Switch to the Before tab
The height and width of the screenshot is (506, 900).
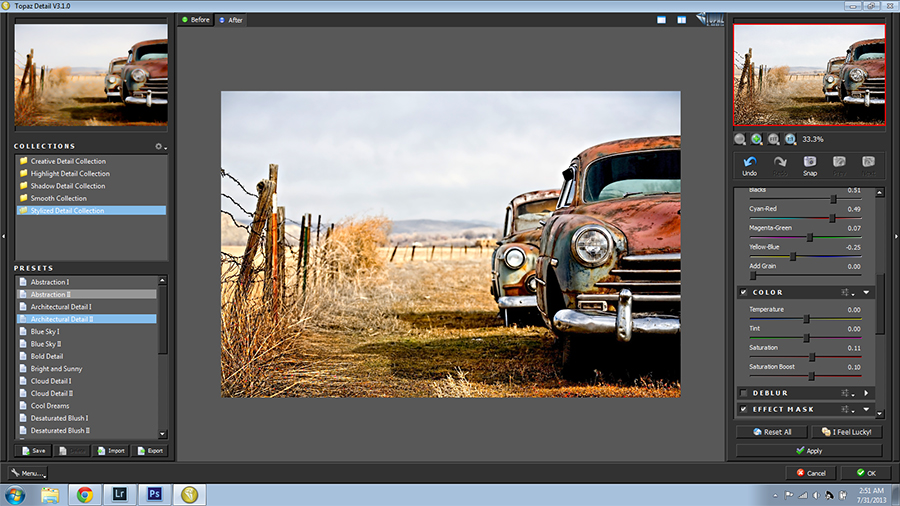(x=195, y=20)
